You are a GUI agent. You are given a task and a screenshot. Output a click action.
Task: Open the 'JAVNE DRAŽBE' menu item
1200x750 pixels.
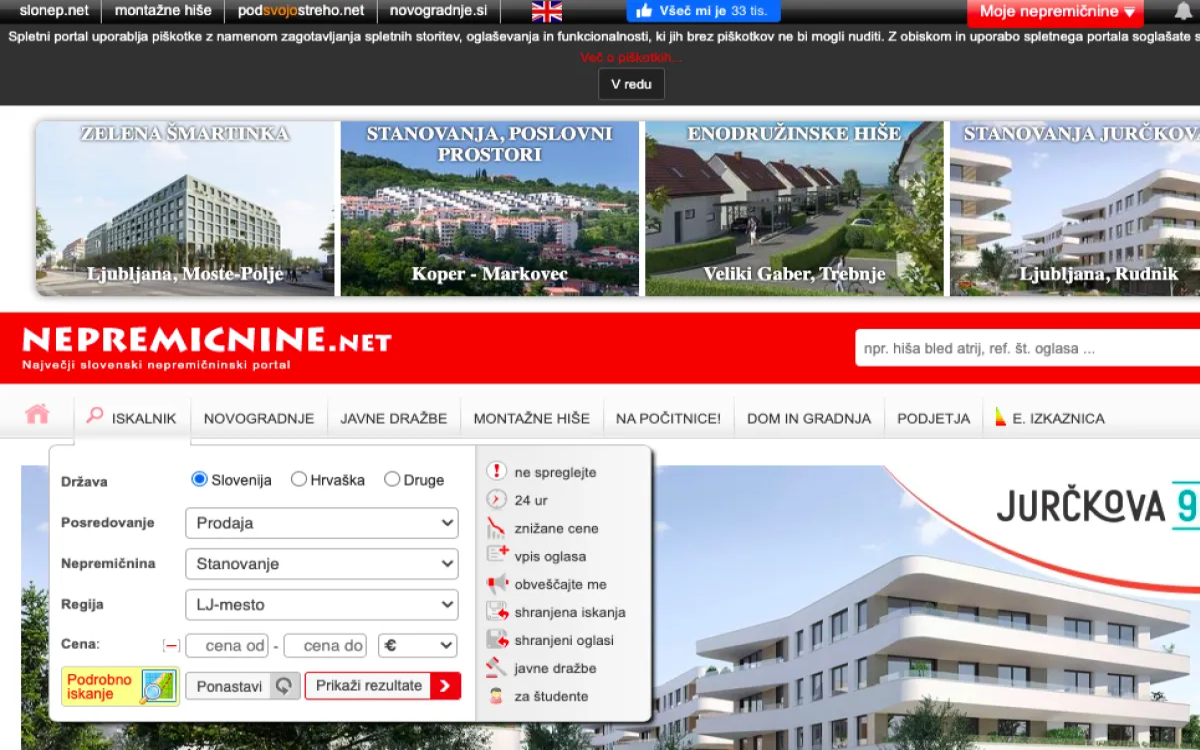(x=396, y=418)
